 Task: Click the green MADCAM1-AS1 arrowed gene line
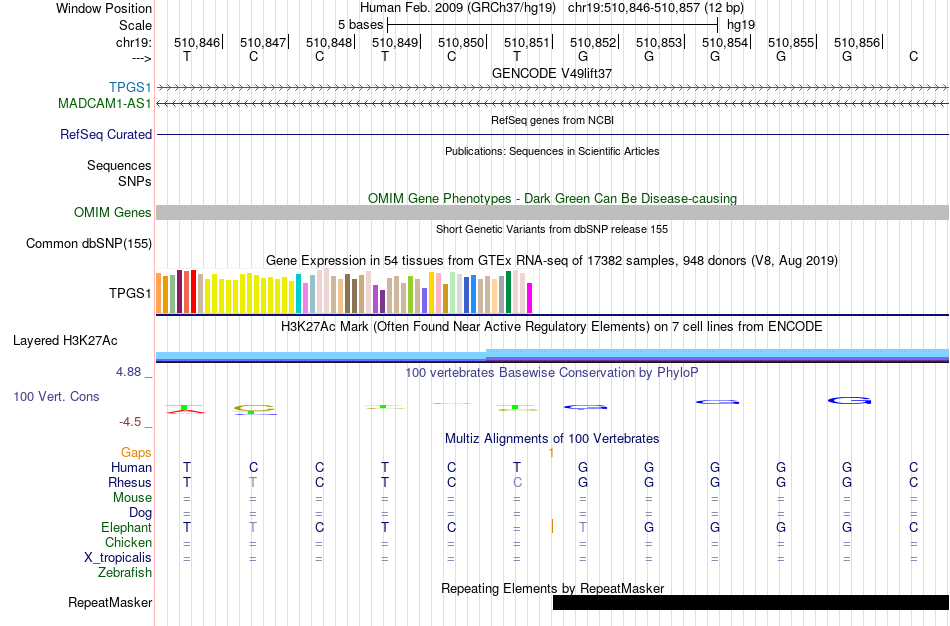point(553,104)
